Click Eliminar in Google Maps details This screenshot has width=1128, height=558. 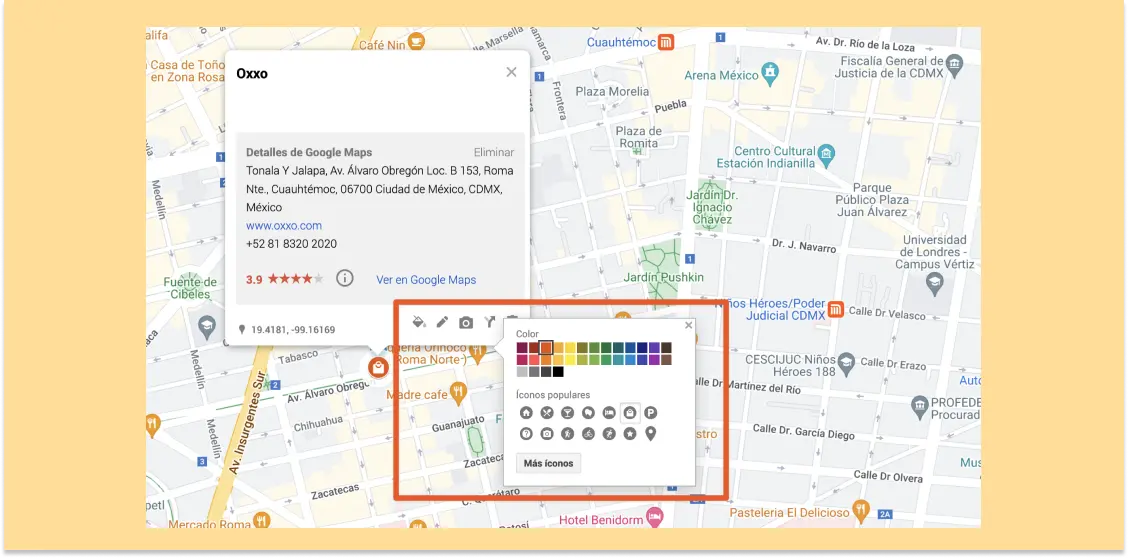pos(494,152)
